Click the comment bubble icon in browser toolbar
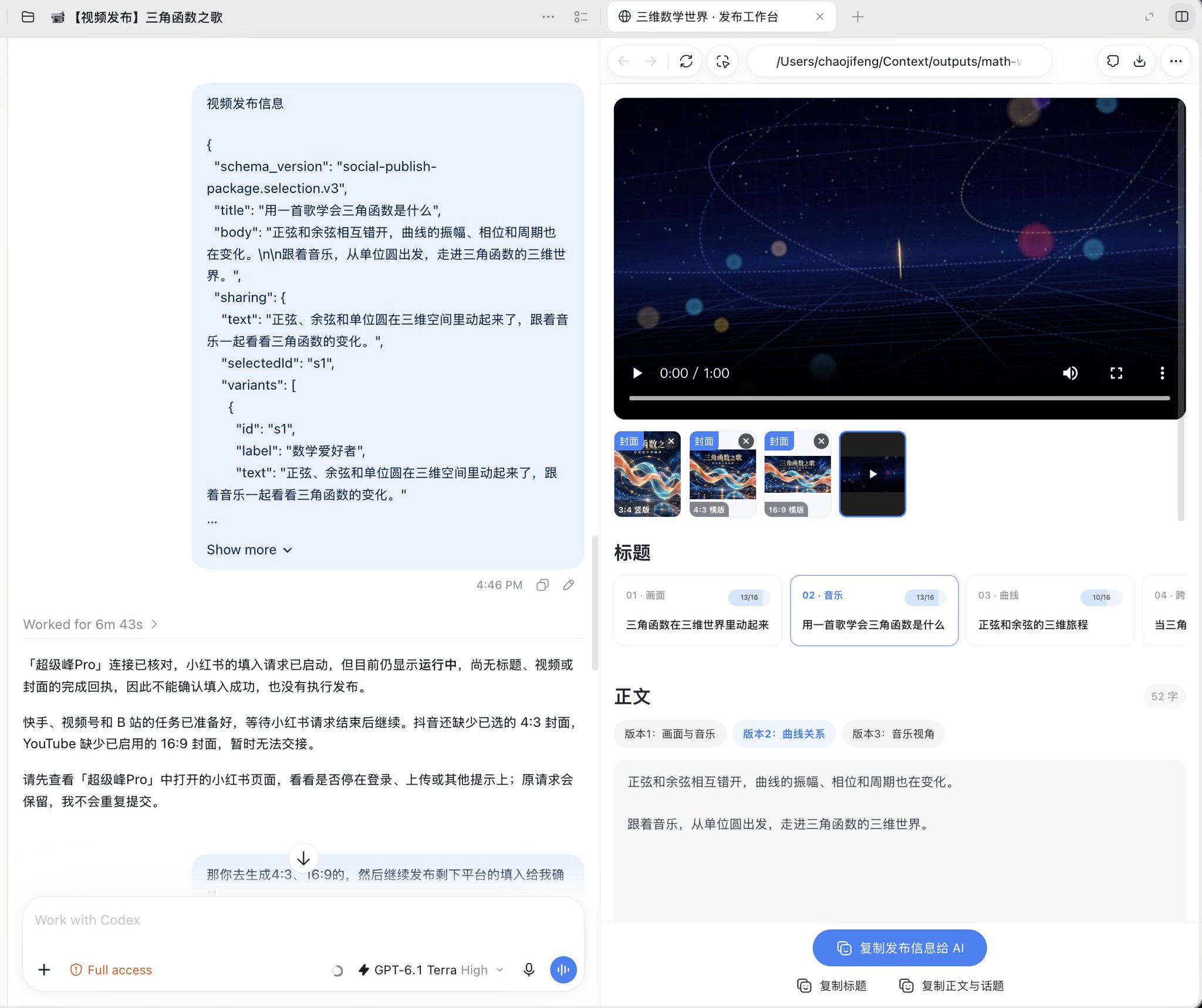The image size is (1202, 1008). pos(1113,61)
